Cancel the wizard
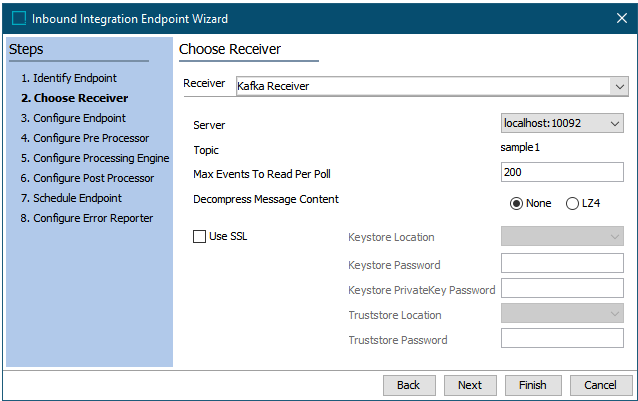The height and width of the screenshot is (401, 638). (x=601, y=385)
